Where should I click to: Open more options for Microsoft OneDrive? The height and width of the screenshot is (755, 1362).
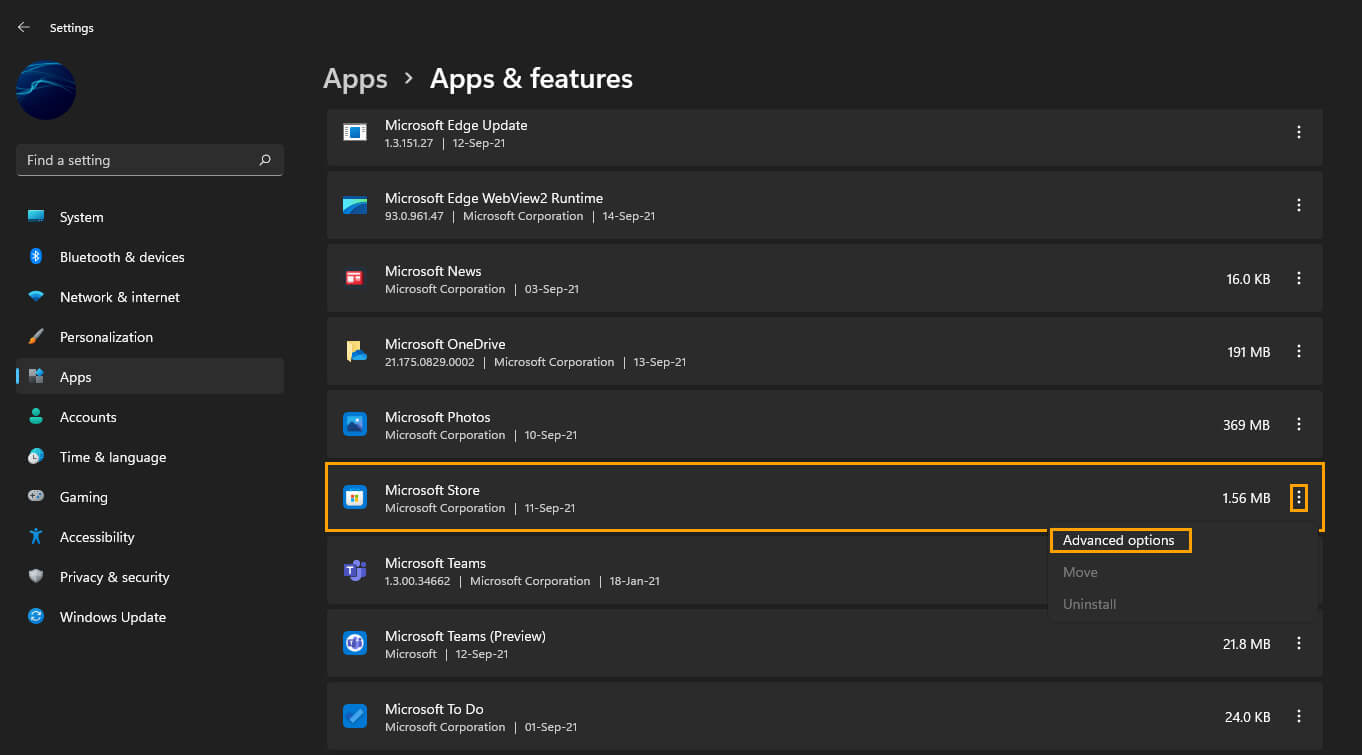point(1298,351)
